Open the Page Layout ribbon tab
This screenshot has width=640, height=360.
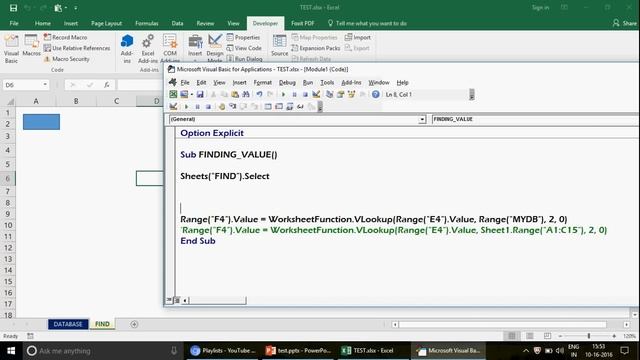pos(106,23)
